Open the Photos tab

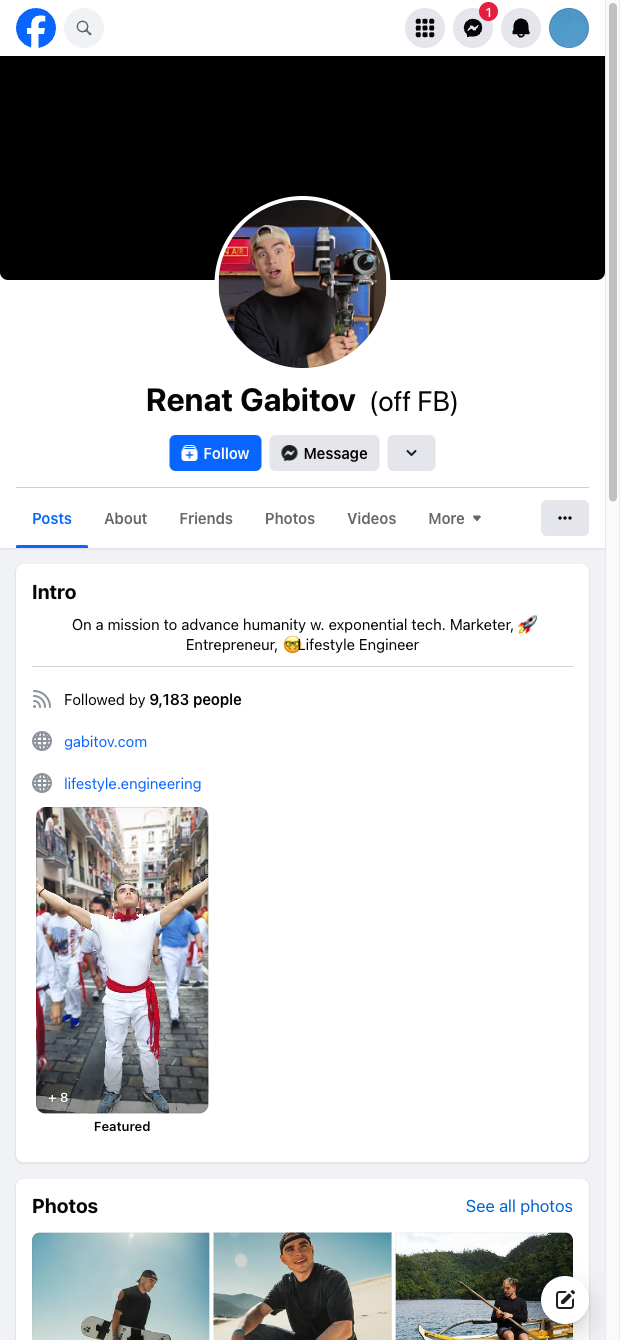pyautogui.click(x=289, y=518)
